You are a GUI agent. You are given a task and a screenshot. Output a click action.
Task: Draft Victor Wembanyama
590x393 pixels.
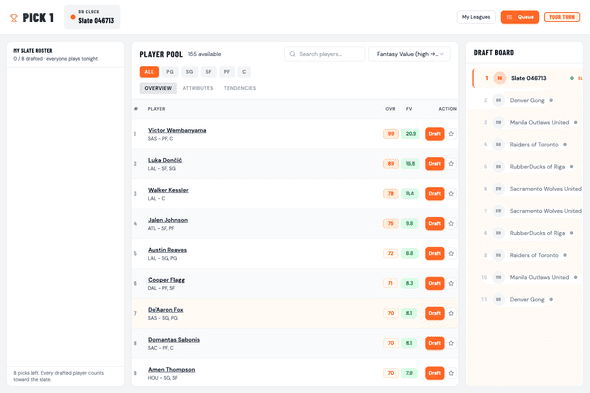point(435,134)
